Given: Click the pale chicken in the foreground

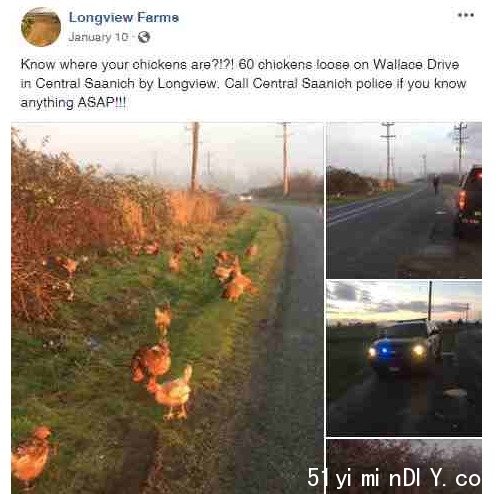Looking at the screenshot, I should click(171, 393).
